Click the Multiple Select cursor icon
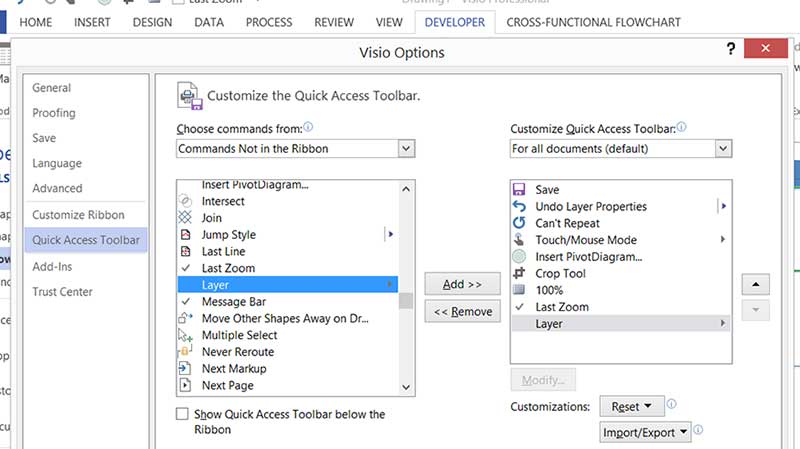This screenshot has height=449, width=800. (x=185, y=335)
